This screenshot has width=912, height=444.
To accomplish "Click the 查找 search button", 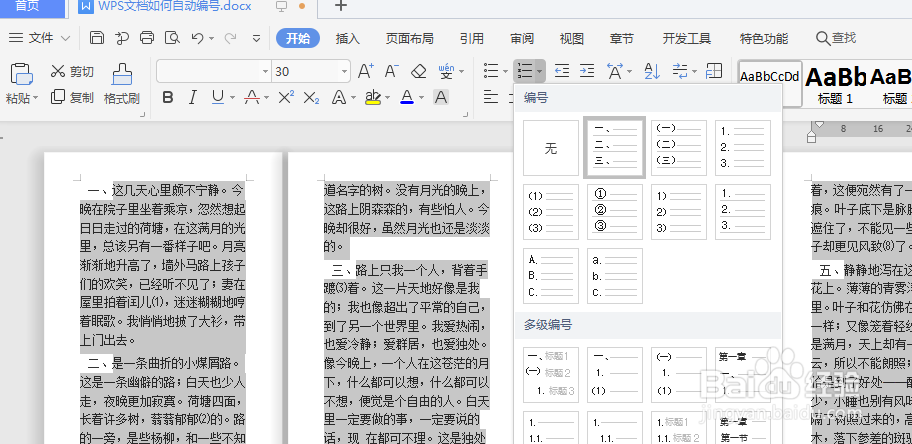I will 836,38.
